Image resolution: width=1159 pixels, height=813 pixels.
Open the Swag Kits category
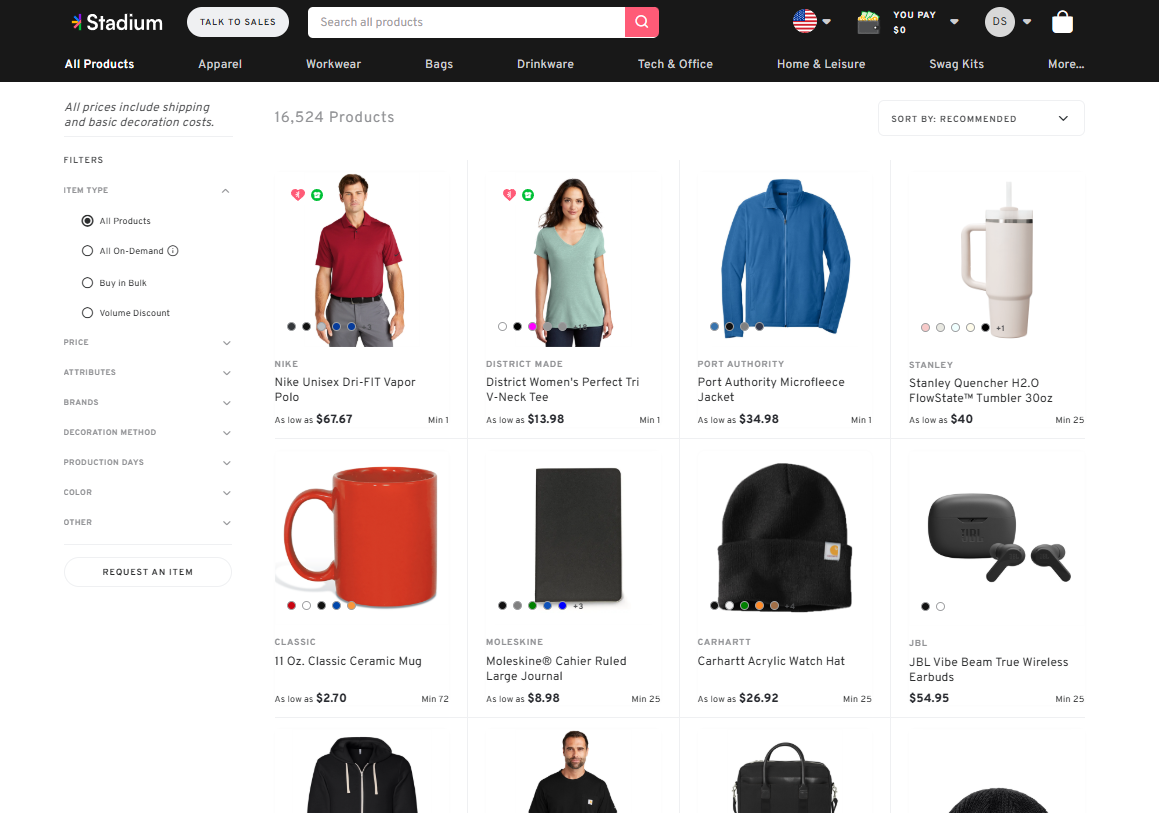[956, 64]
